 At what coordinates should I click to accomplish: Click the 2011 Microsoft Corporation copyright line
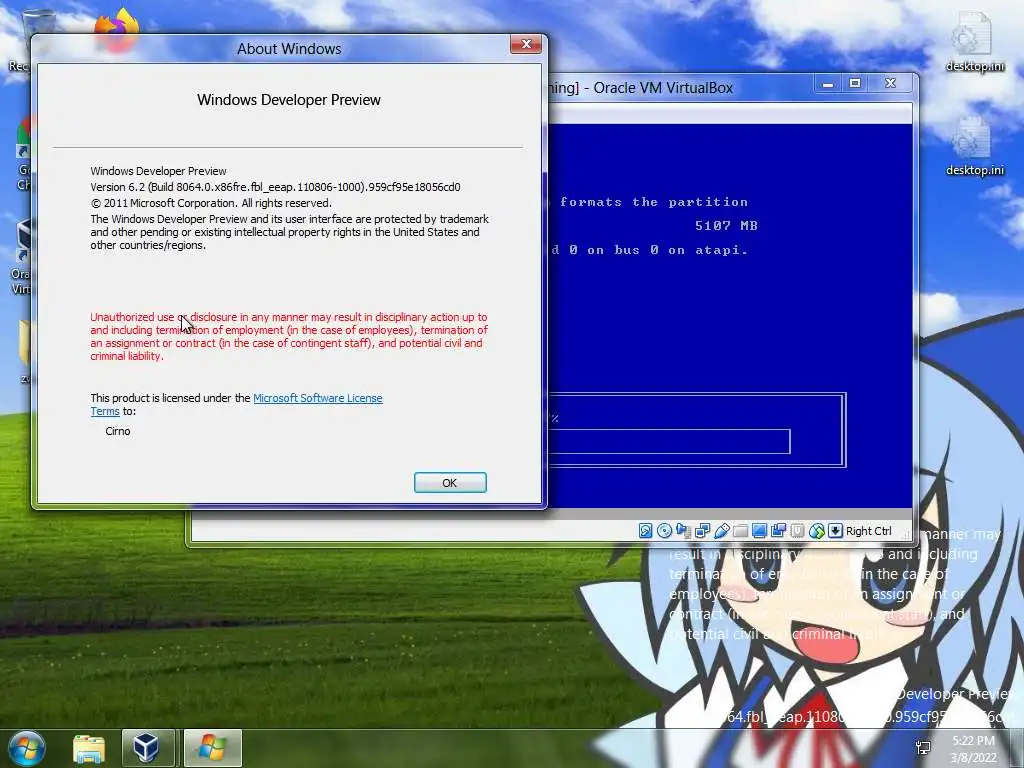click(x=211, y=203)
